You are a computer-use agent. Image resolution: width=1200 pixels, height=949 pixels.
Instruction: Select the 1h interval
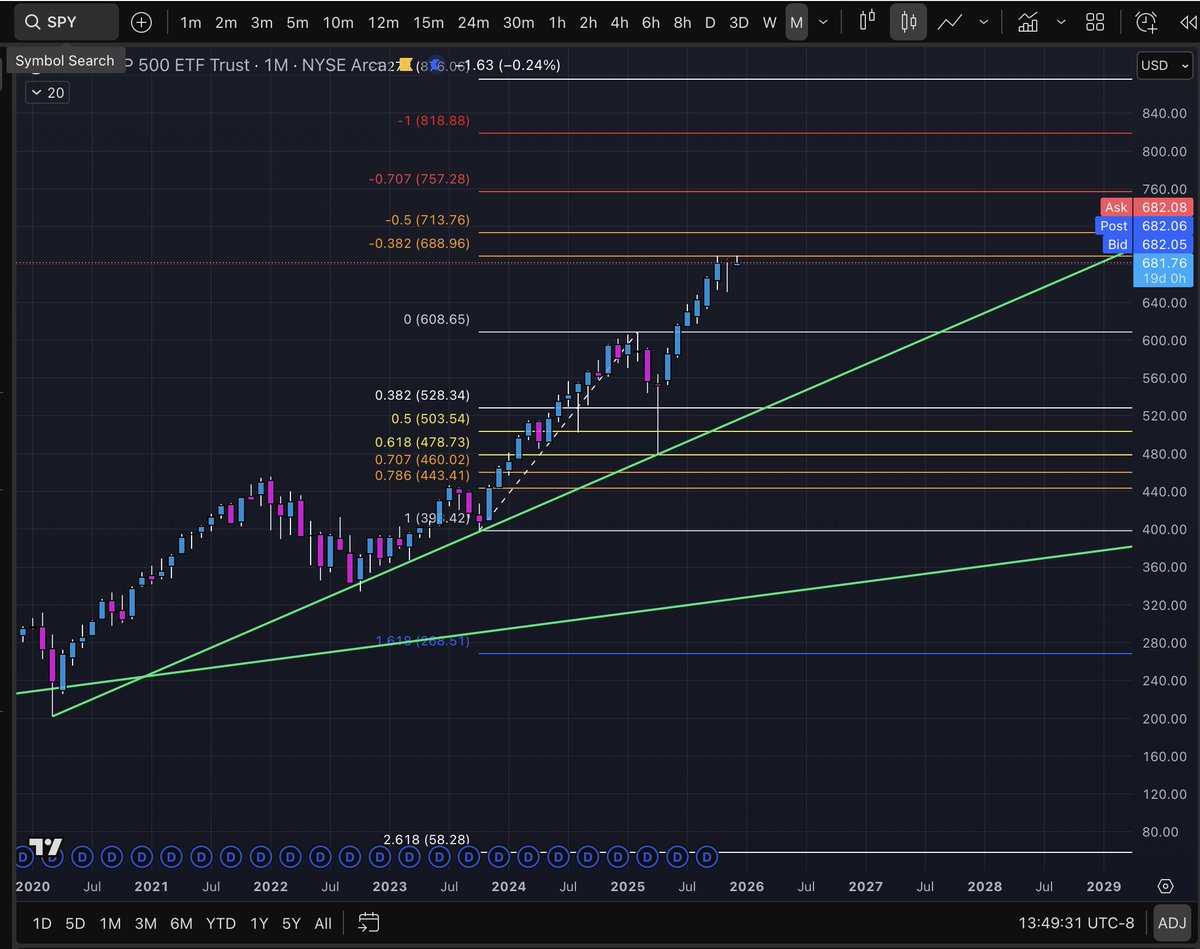click(x=557, y=22)
